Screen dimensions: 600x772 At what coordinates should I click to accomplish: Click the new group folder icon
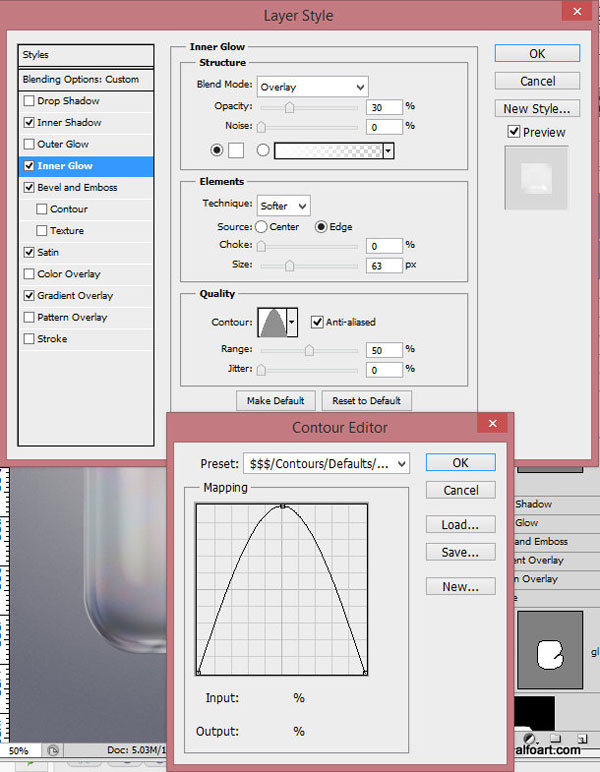point(556,738)
